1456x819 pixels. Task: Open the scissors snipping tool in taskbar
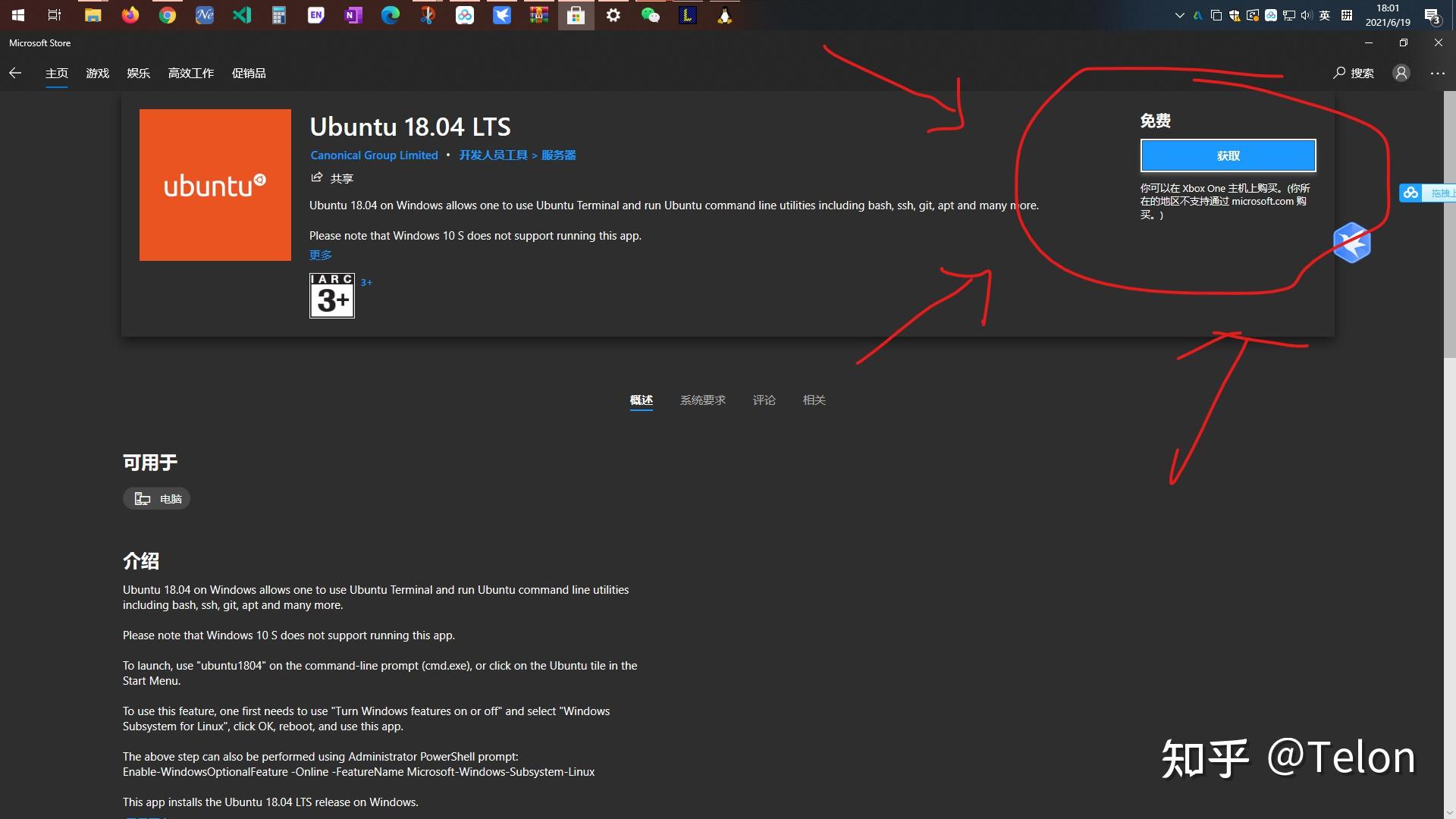[x=428, y=15]
